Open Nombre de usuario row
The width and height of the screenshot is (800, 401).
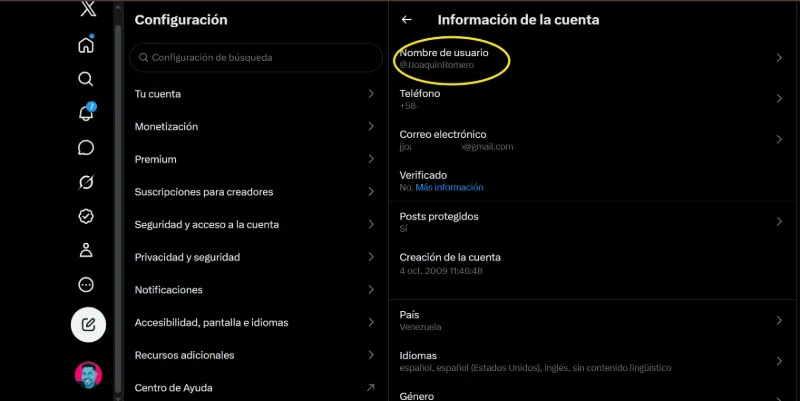(591, 58)
